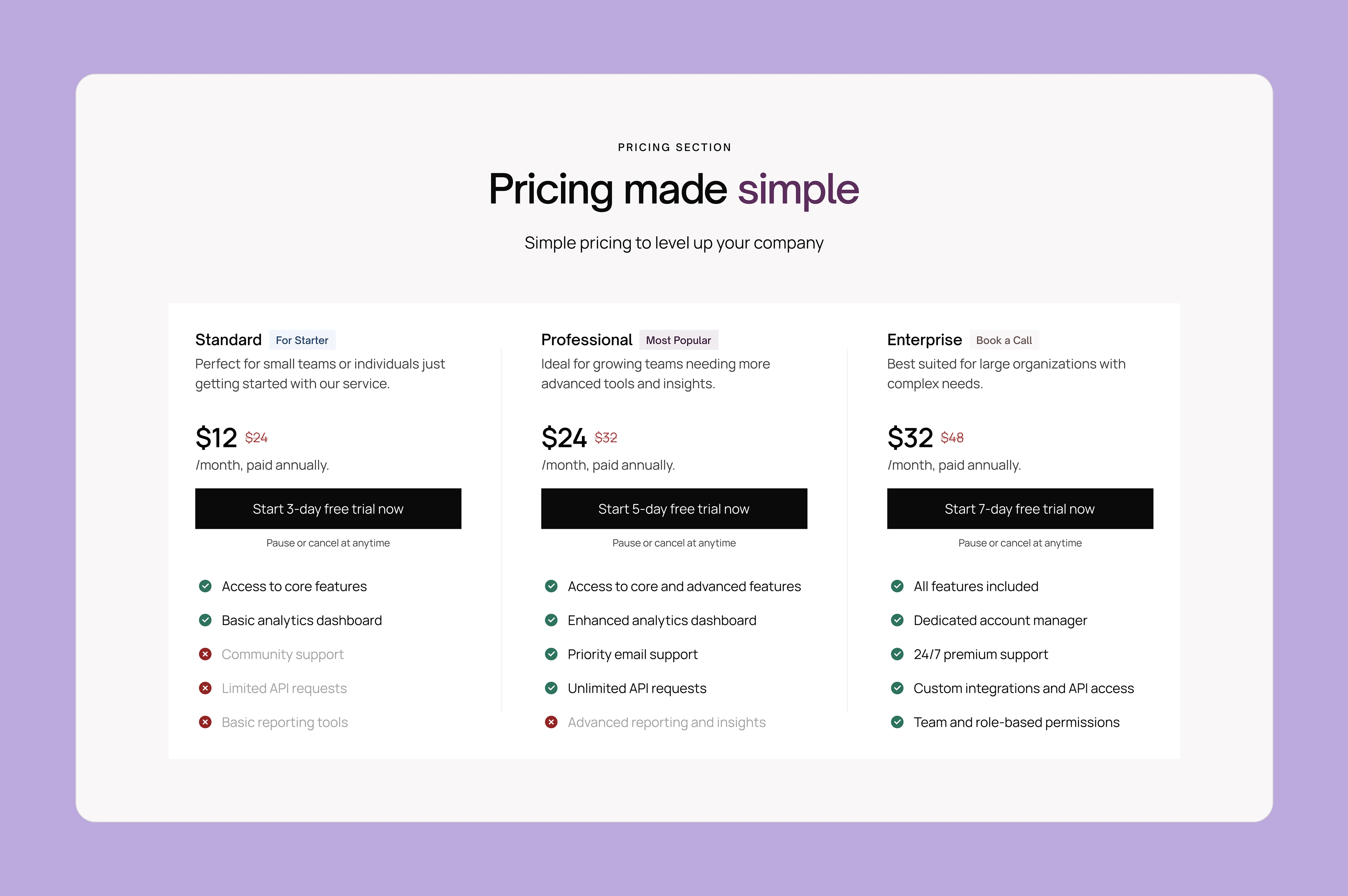Viewport: 1348px width, 896px height.
Task: Click red X icon next to Community support
Action: pos(205,654)
